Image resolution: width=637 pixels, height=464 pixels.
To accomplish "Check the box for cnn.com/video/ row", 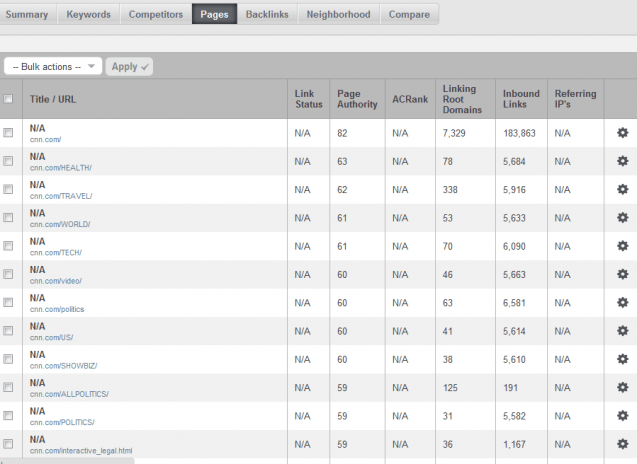I will 8,274.
